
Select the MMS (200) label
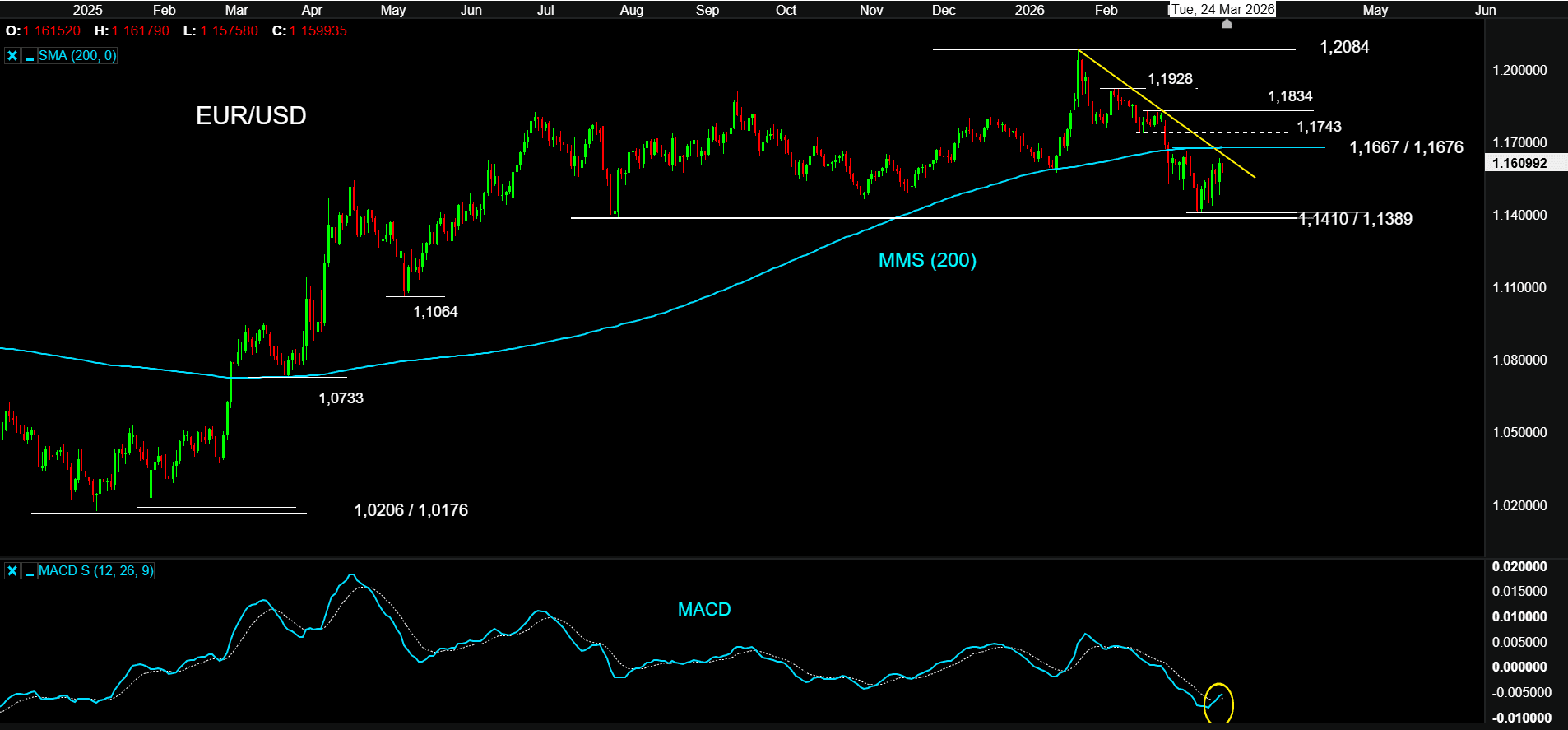[x=927, y=260]
